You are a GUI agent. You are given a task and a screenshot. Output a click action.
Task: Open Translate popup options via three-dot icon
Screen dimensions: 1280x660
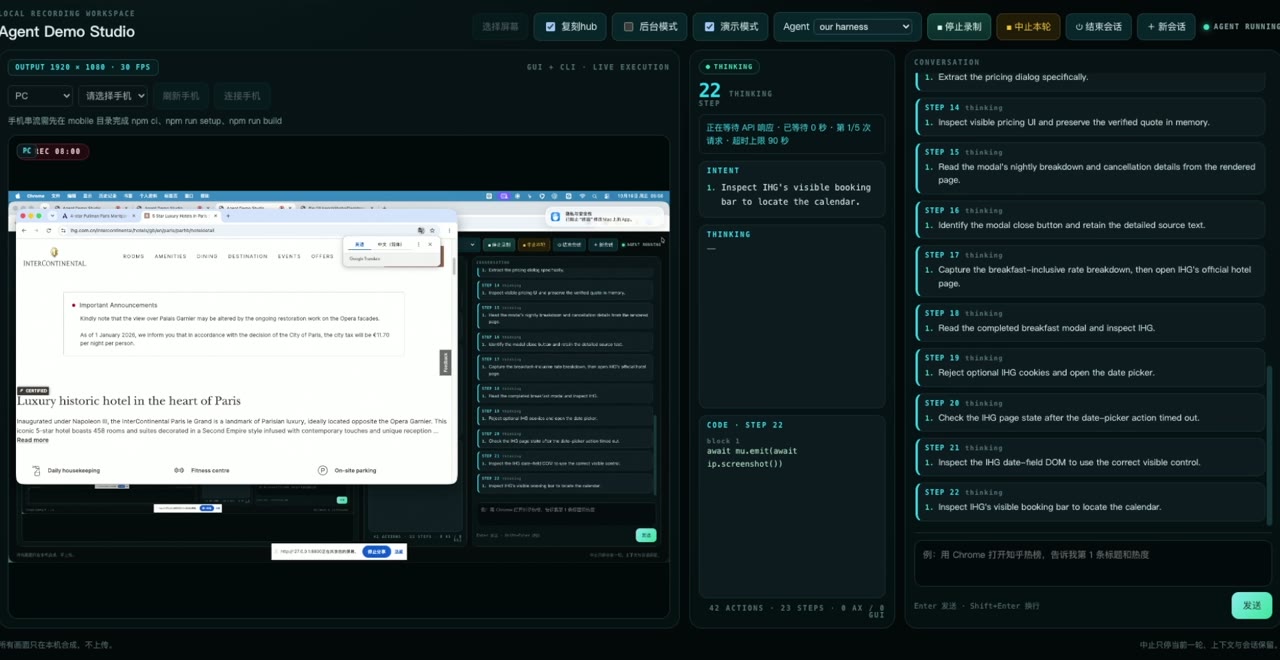[418, 244]
